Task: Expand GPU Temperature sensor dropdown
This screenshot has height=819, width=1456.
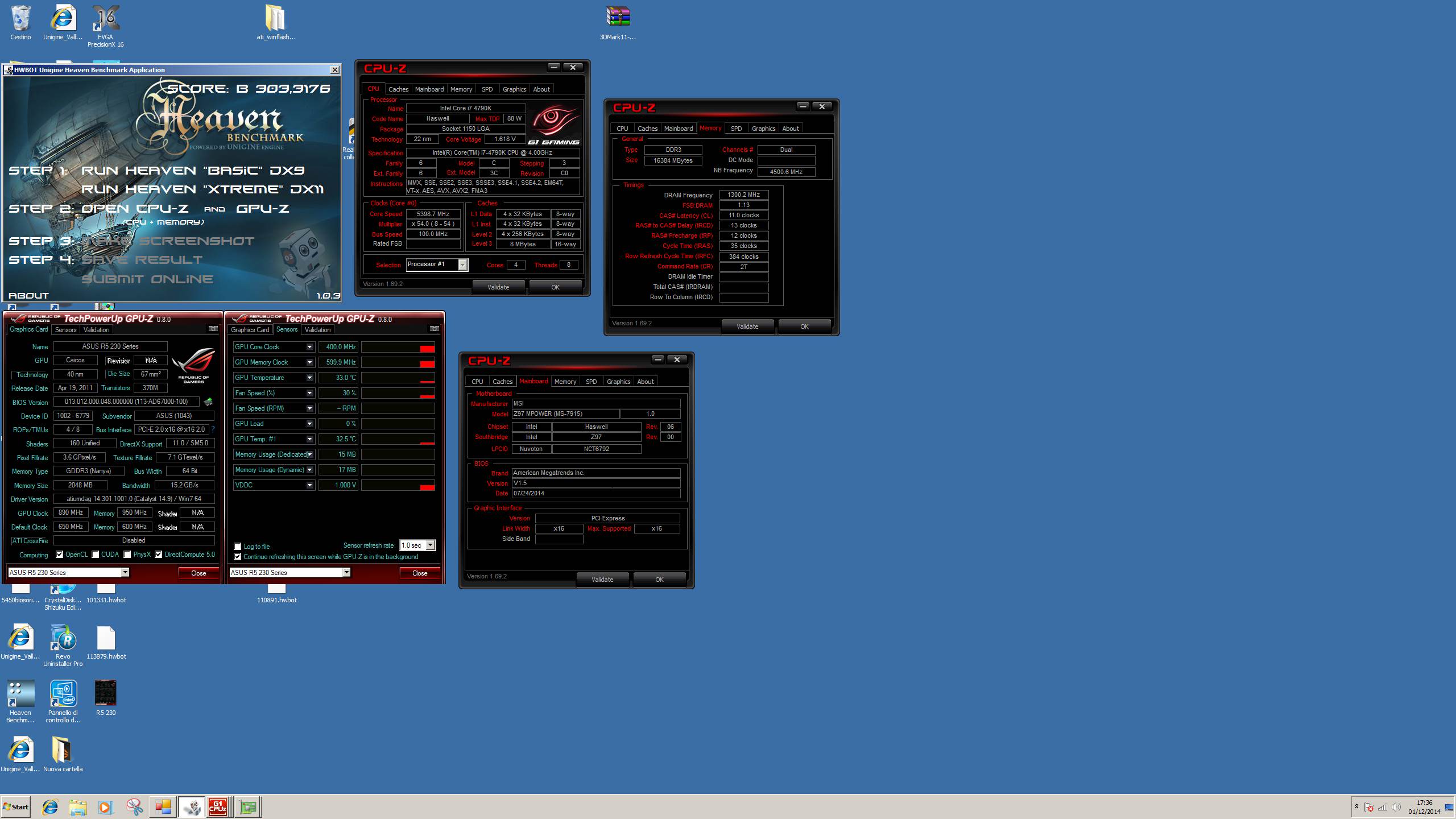Action: pyautogui.click(x=309, y=378)
